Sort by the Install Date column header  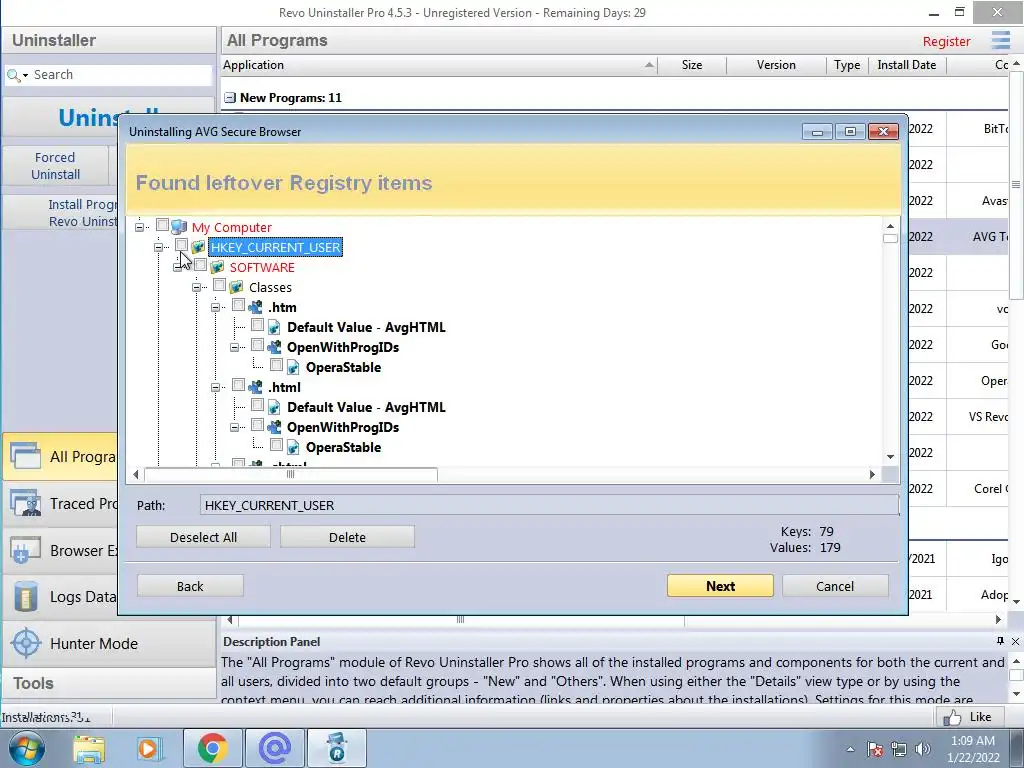tap(907, 65)
